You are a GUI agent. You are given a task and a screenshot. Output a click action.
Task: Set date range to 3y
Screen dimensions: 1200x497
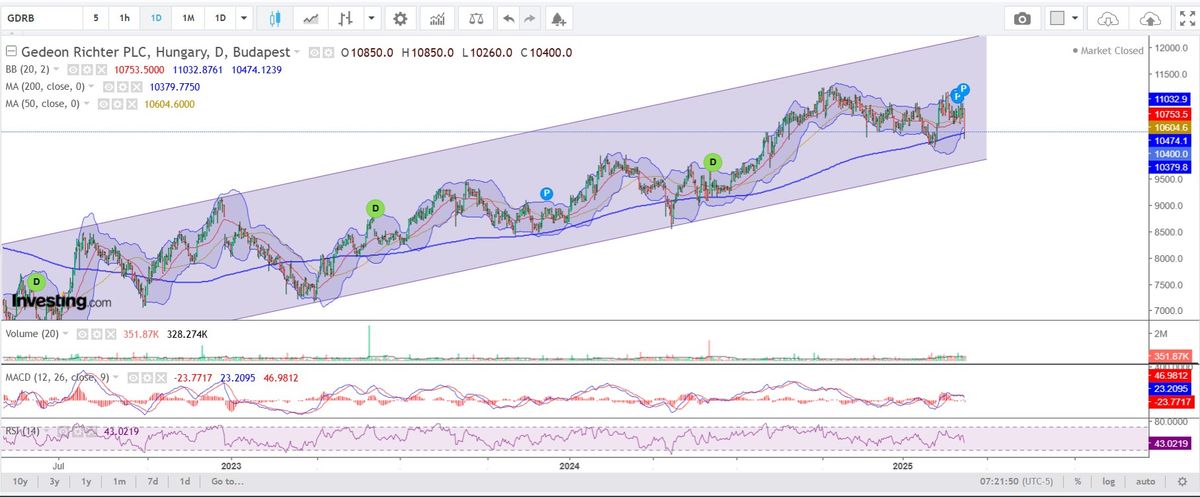(54, 481)
